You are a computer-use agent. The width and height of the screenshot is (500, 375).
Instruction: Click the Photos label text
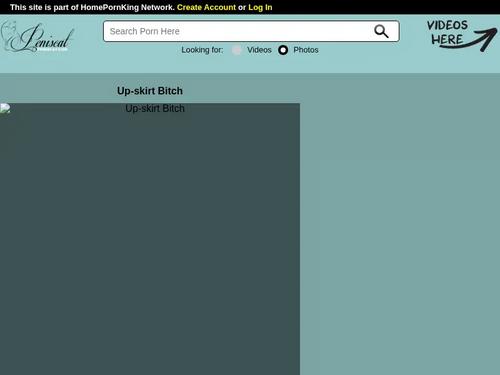(x=306, y=50)
